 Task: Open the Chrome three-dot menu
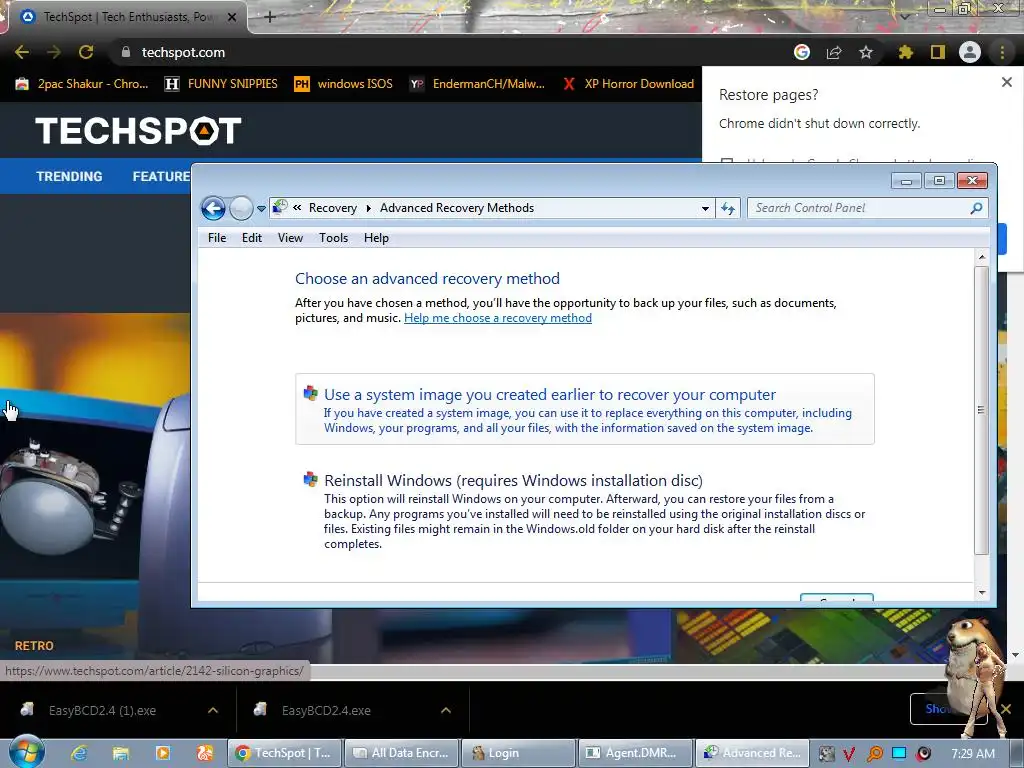1002,52
